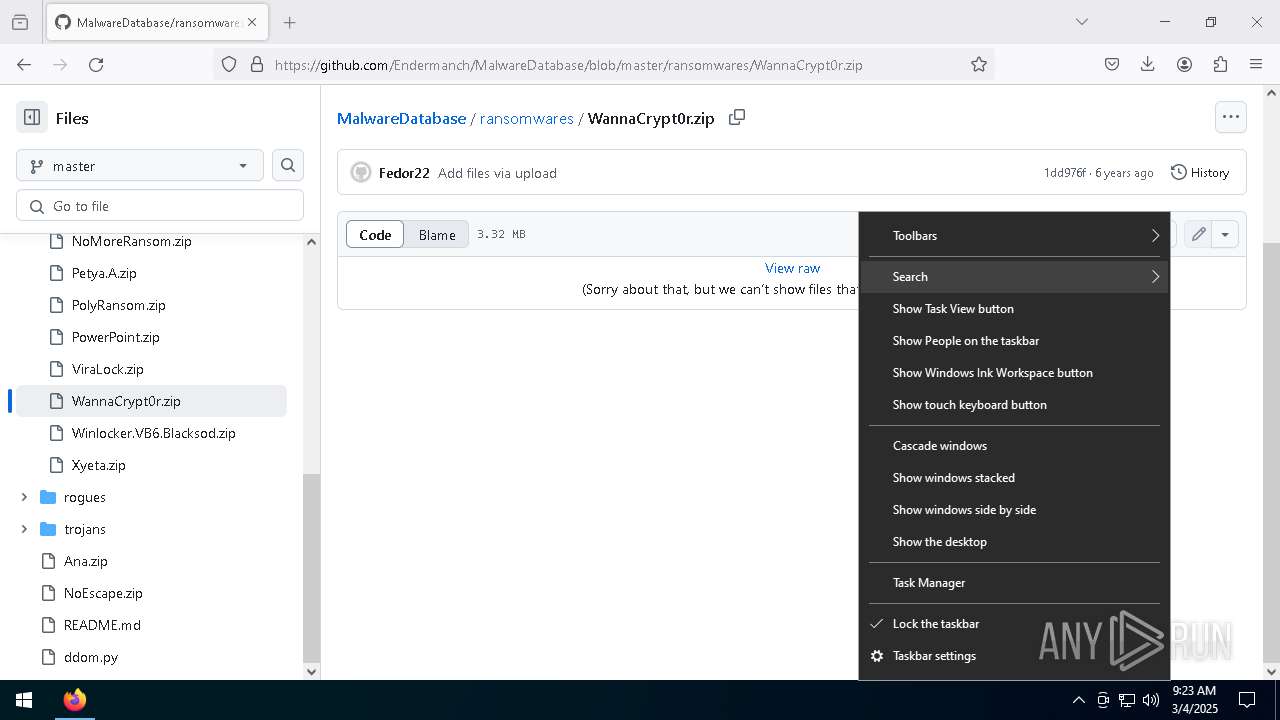Click Fedor22 author link

[x=404, y=173]
